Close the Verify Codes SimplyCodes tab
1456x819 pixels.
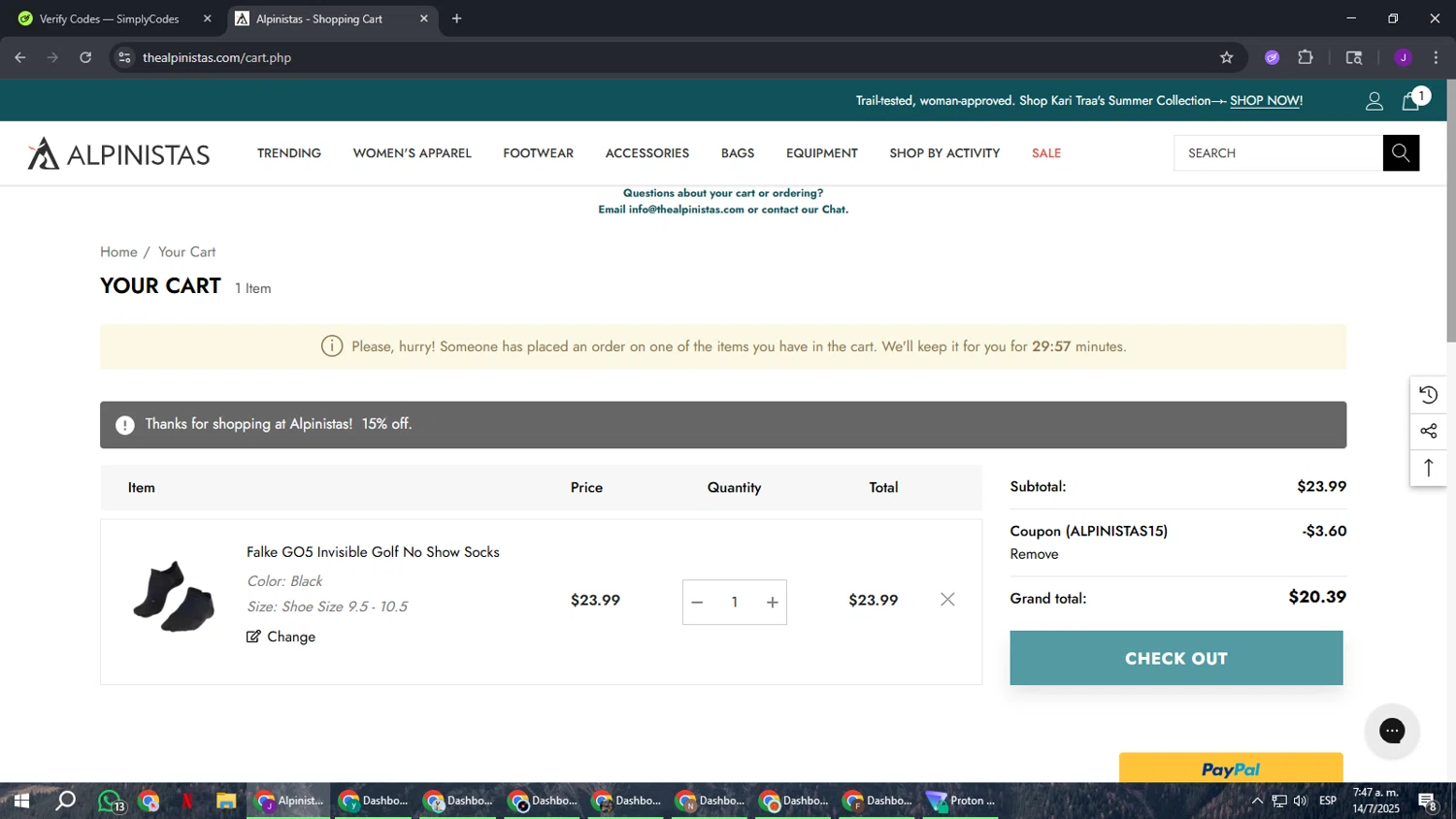(x=207, y=18)
